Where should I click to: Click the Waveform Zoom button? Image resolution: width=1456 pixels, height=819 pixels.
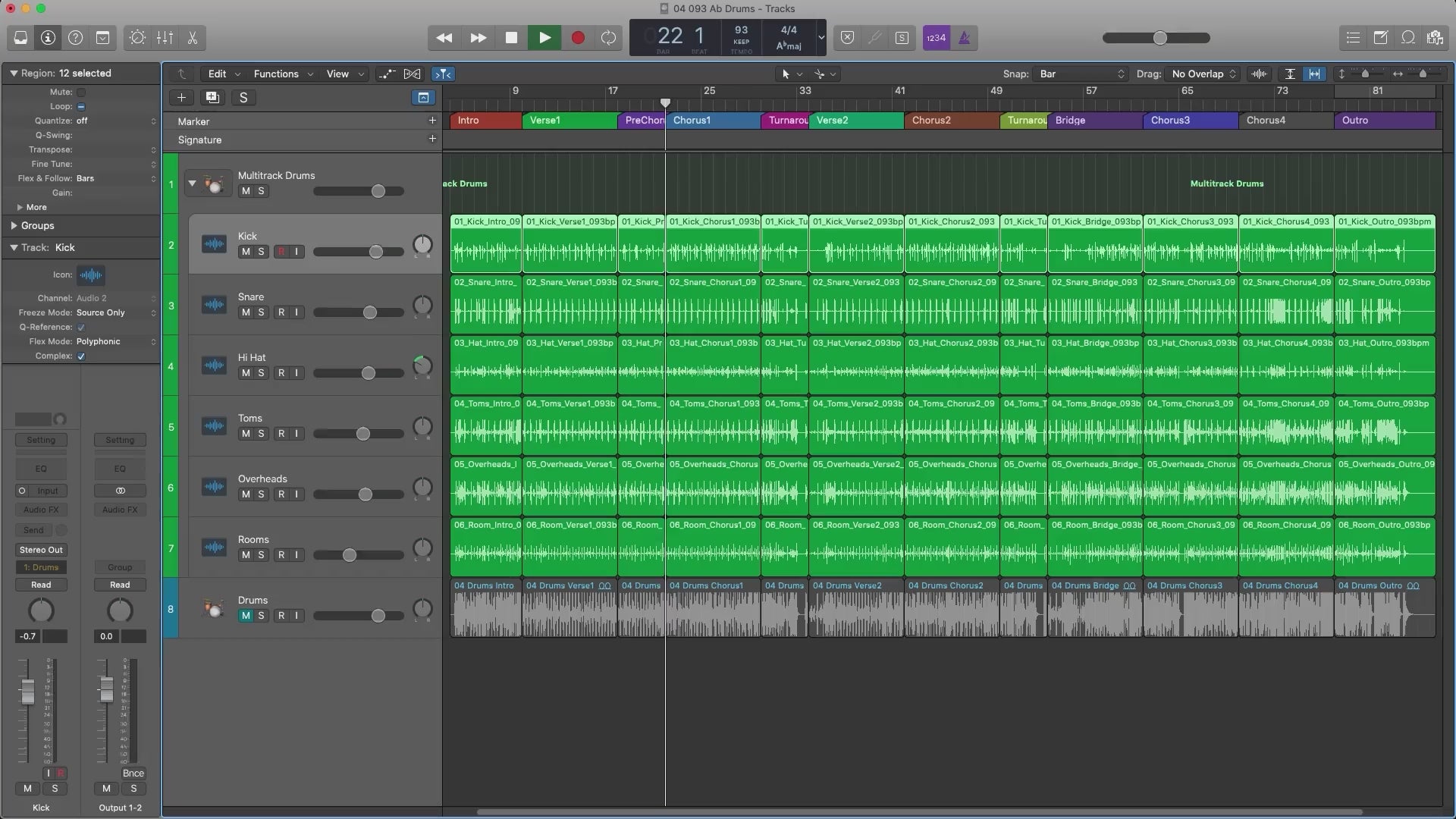(x=1259, y=74)
